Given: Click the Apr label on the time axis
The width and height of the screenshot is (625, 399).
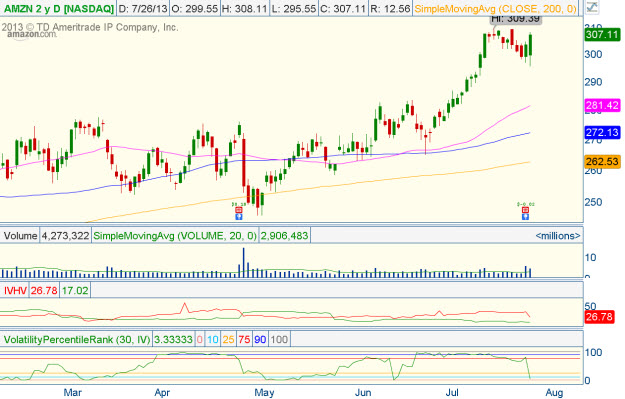Looking at the screenshot, I should tap(162, 393).
